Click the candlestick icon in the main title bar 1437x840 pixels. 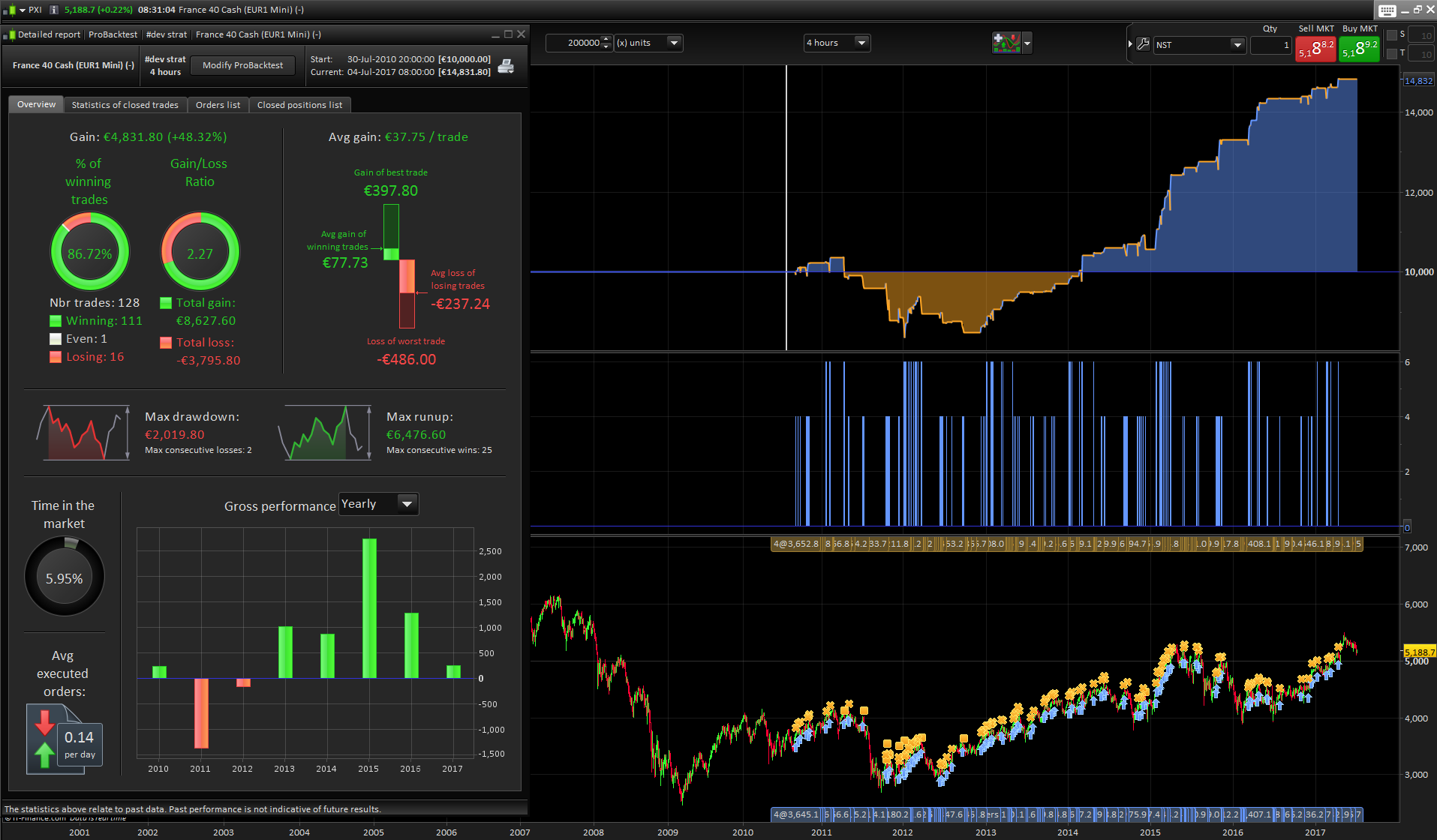(x=9, y=10)
